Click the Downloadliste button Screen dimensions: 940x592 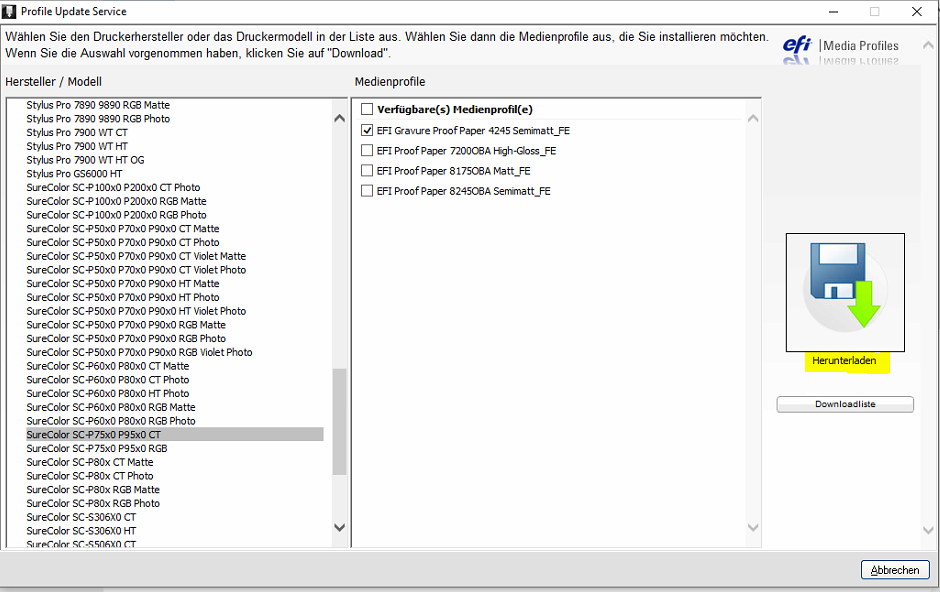coord(845,404)
